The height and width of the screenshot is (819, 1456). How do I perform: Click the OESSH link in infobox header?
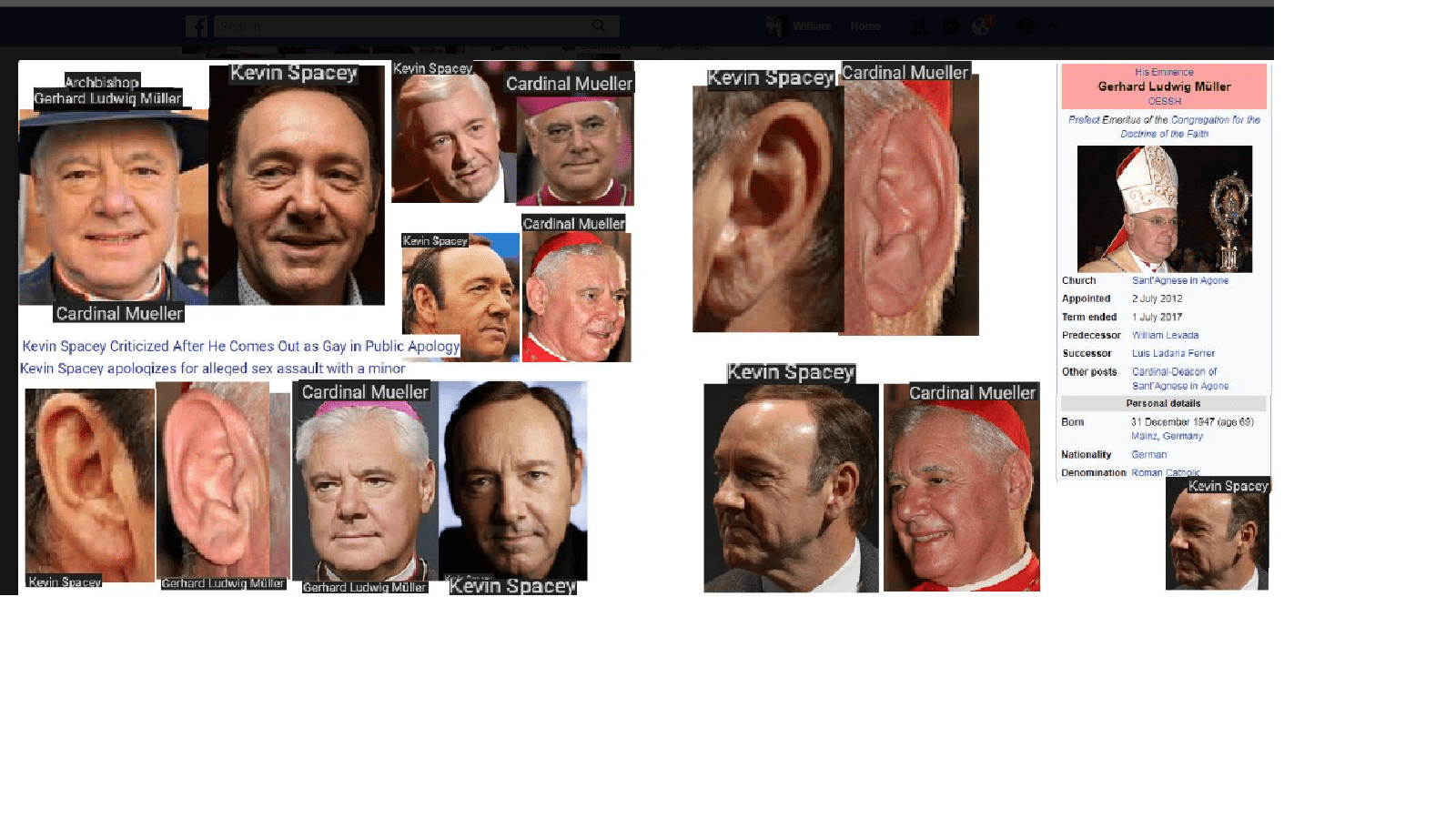click(x=1164, y=101)
